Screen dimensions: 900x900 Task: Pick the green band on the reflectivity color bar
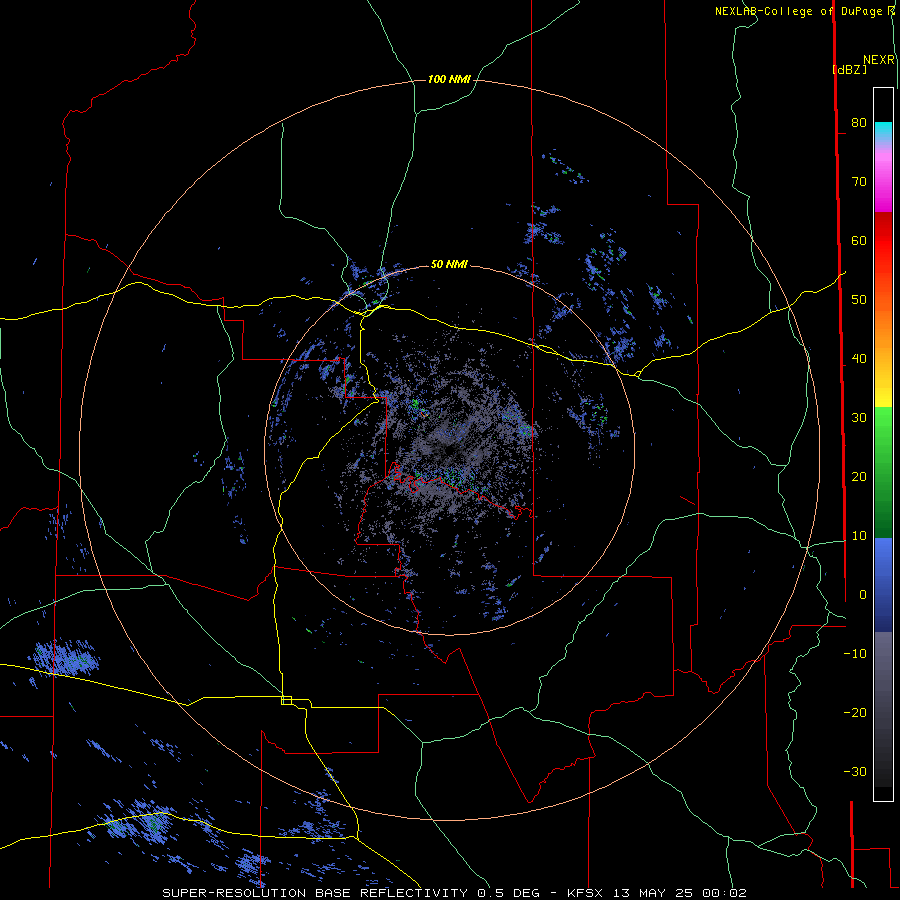tap(883, 472)
